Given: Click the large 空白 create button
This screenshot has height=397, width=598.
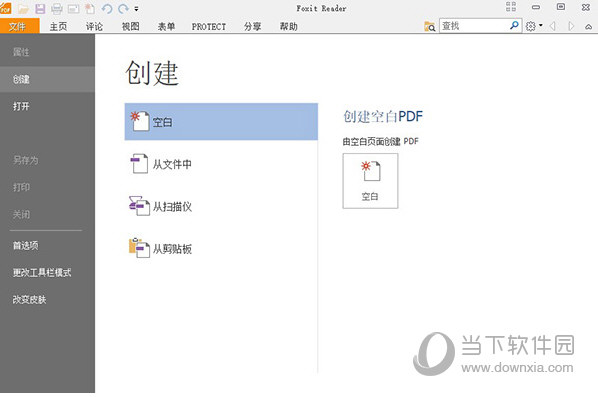Looking at the screenshot, I should point(370,181).
